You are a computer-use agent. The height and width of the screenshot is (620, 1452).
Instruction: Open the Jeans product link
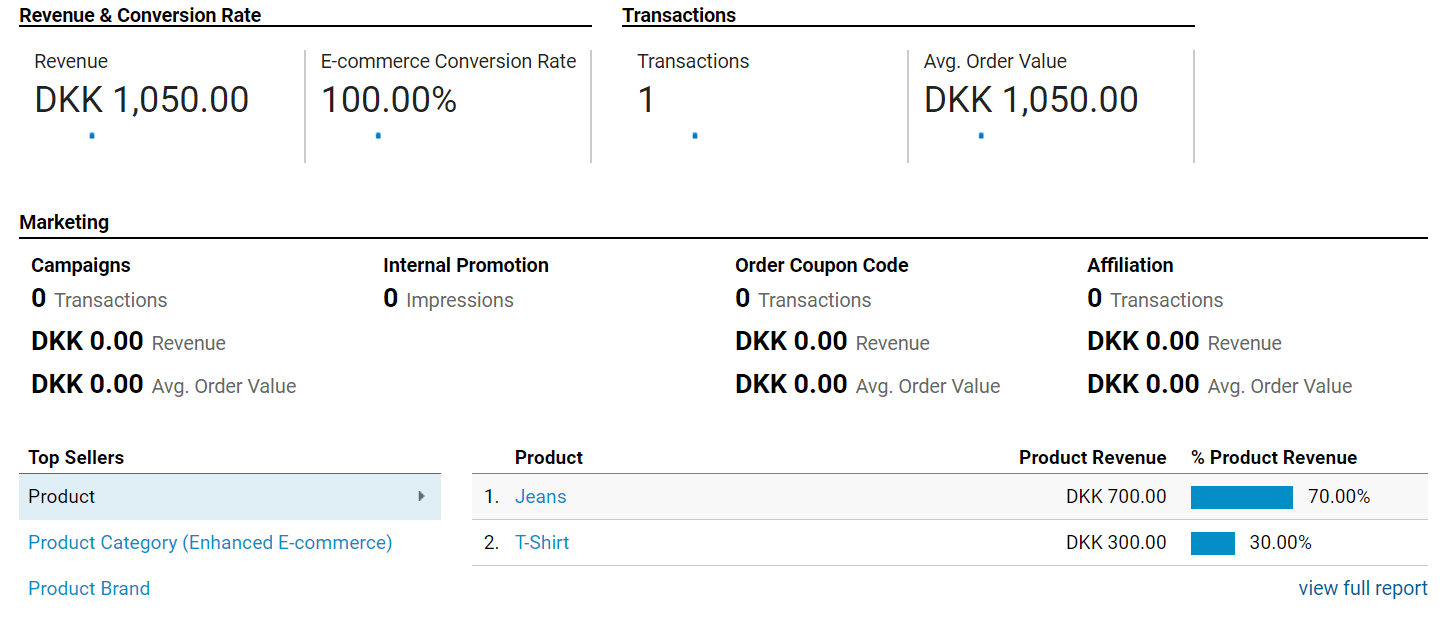[x=541, y=497]
